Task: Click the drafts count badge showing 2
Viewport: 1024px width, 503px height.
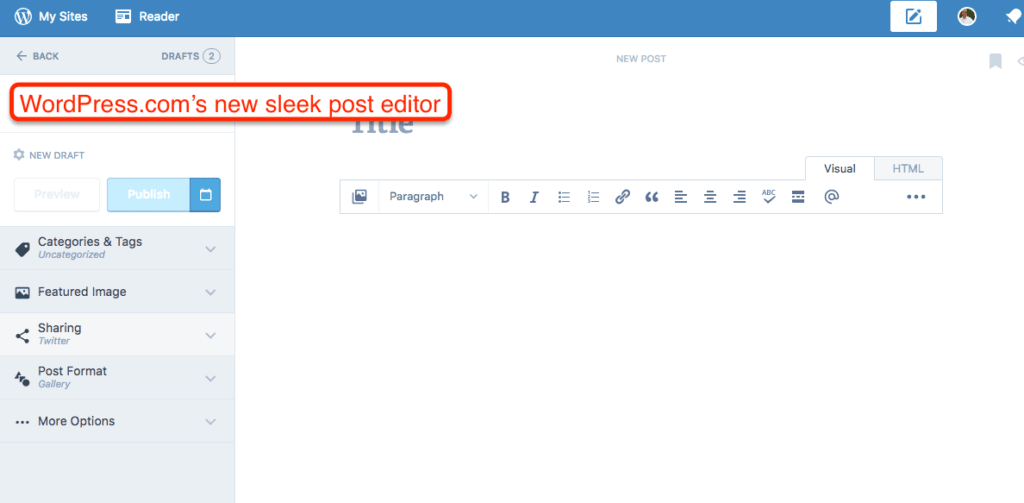Action: tap(211, 56)
